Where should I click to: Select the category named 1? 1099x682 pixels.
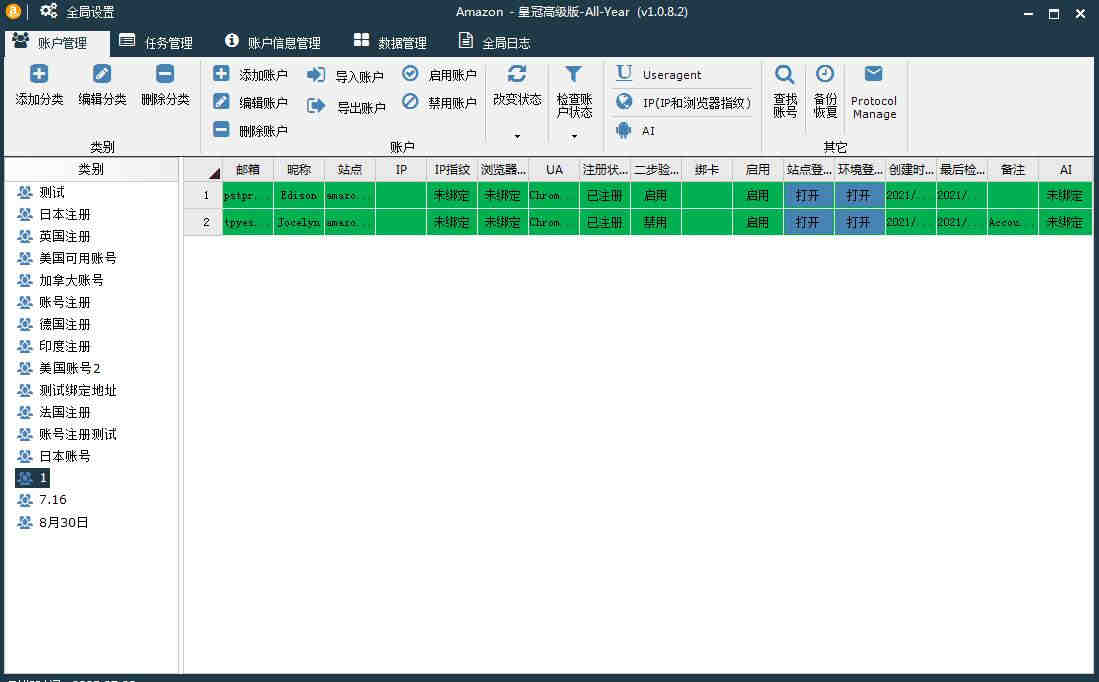tap(32, 478)
